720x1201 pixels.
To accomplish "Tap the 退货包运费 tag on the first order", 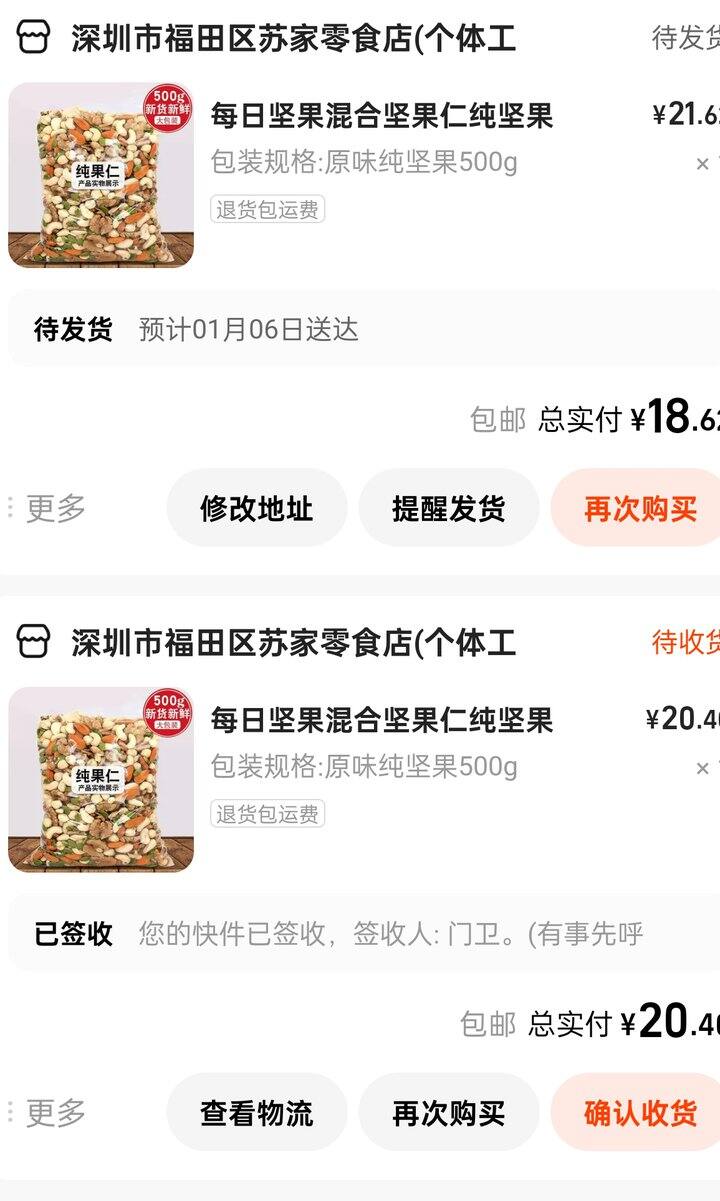I will pos(268,209).
